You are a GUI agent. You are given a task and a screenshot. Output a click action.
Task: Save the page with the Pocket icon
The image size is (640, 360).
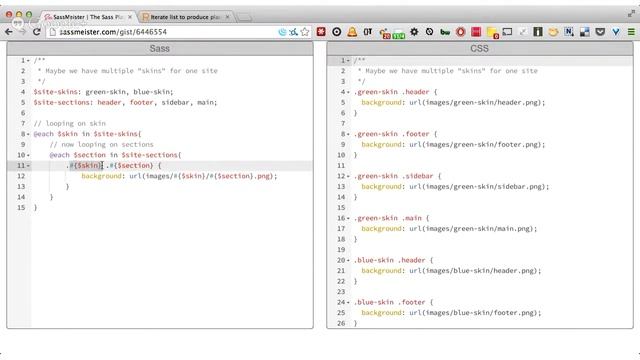click(x=600, y=32)
